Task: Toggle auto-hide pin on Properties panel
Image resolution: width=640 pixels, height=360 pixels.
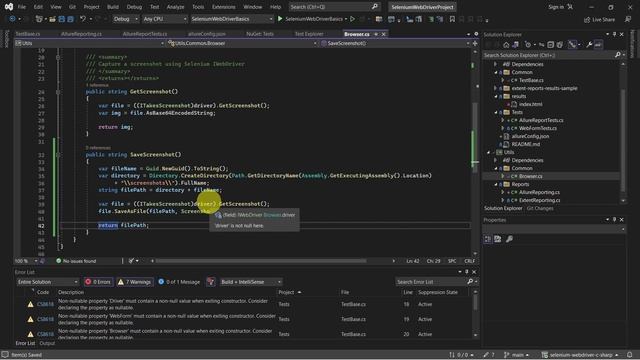Action: coord(615,220)
